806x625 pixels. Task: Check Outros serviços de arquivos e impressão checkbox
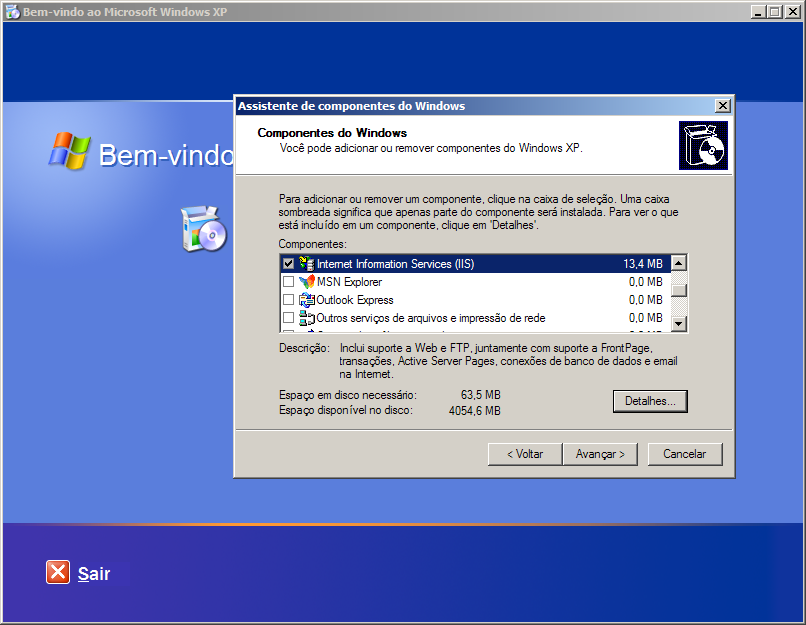[288, 318]
